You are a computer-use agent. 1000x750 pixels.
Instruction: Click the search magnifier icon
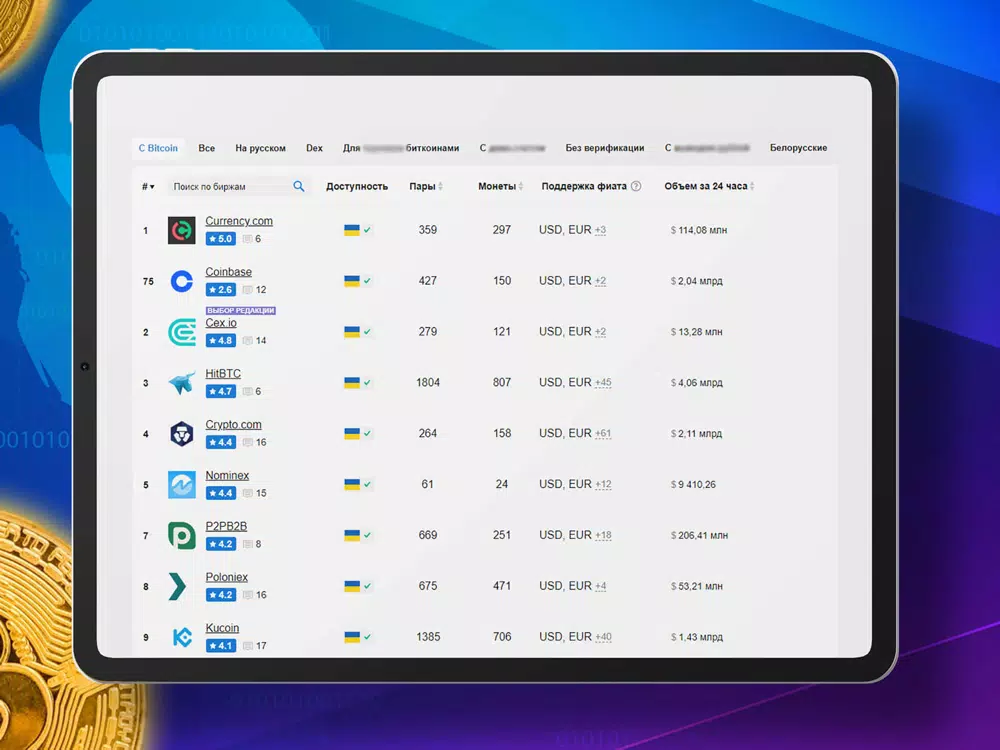298,186
